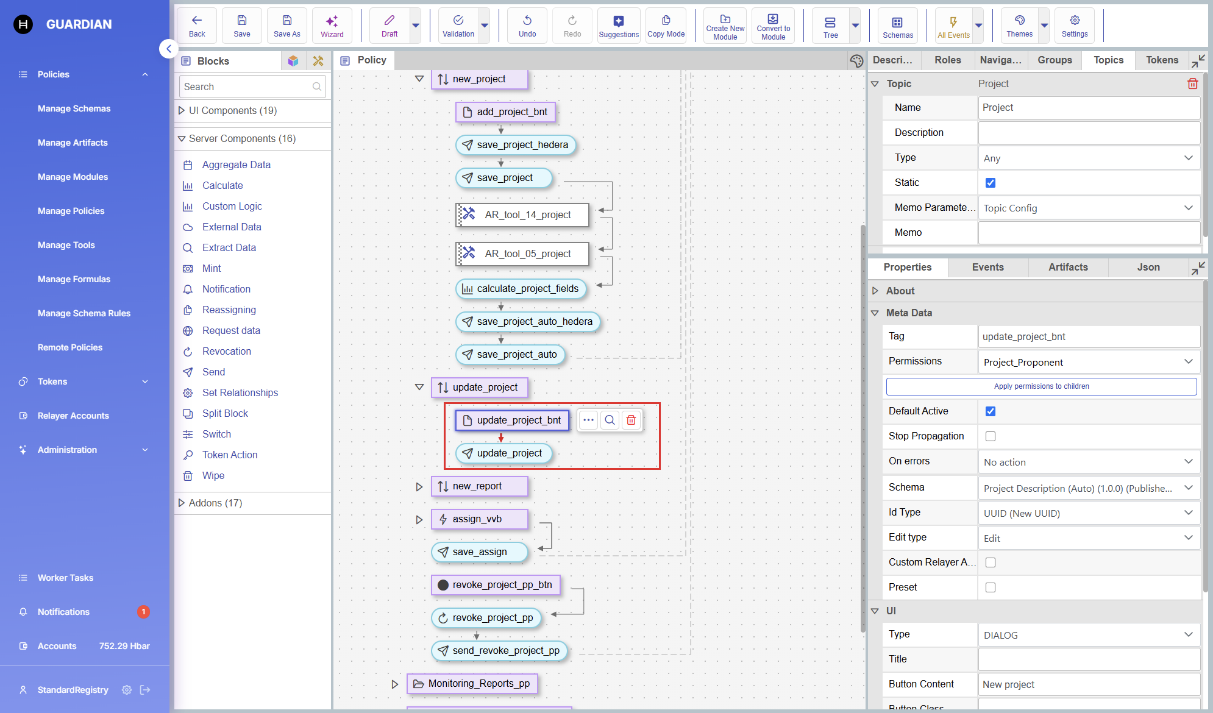The height and width of the screenshot is (713, 1213).
Task: Click the Search blocks input field
Action: pos(246,87)
